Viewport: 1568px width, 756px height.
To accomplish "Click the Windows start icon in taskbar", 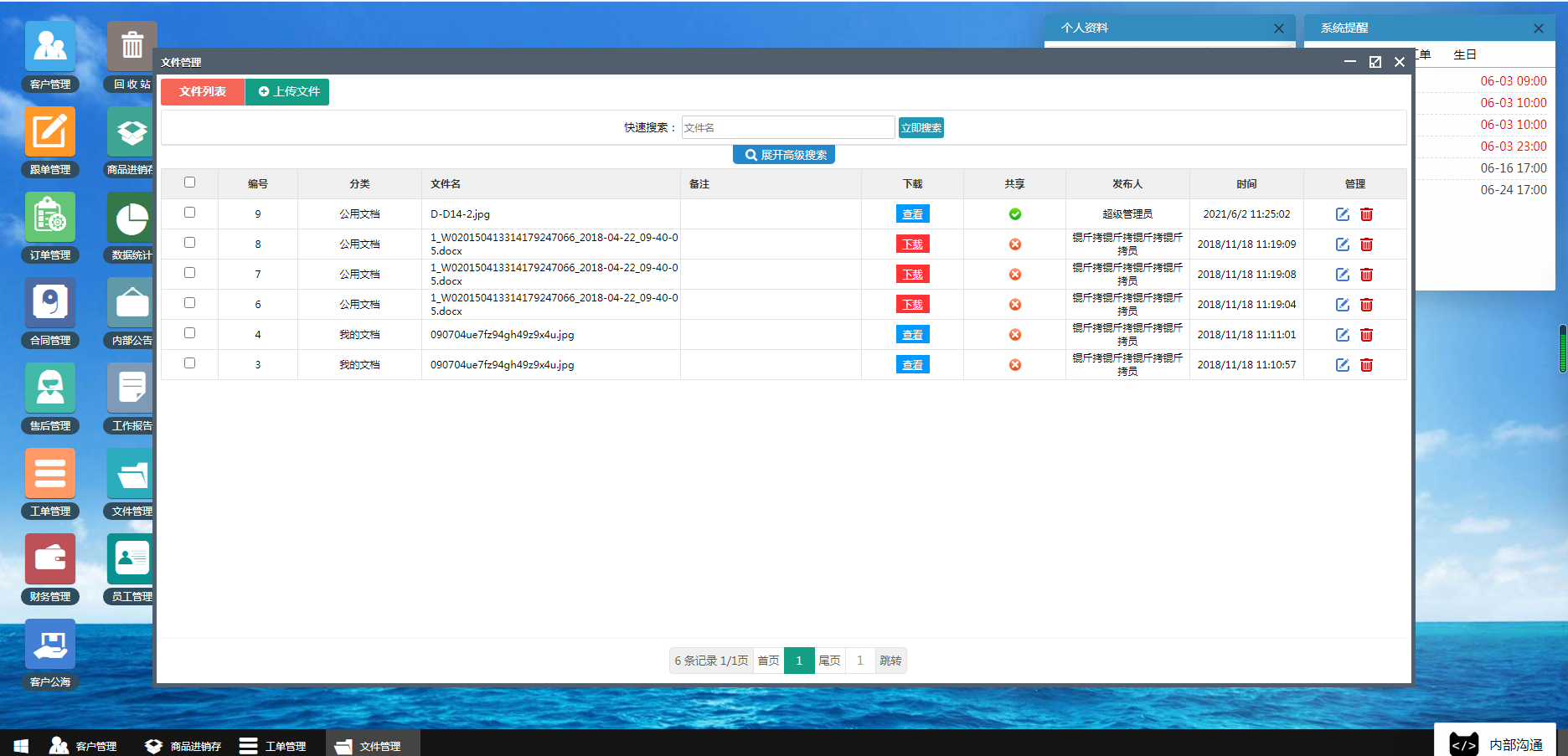I will click(22, 745).
